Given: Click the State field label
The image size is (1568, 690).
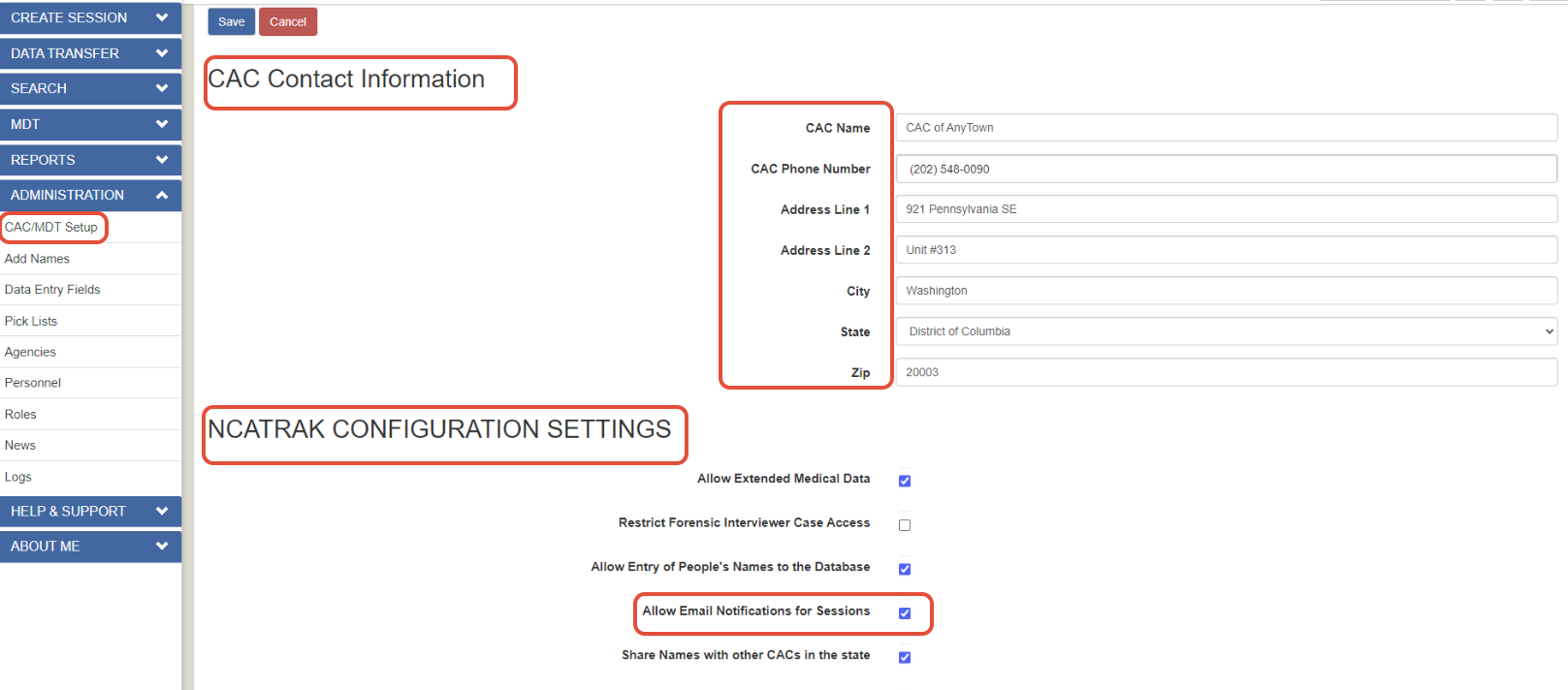Looking at the screenshot, I should click(855, 331).
